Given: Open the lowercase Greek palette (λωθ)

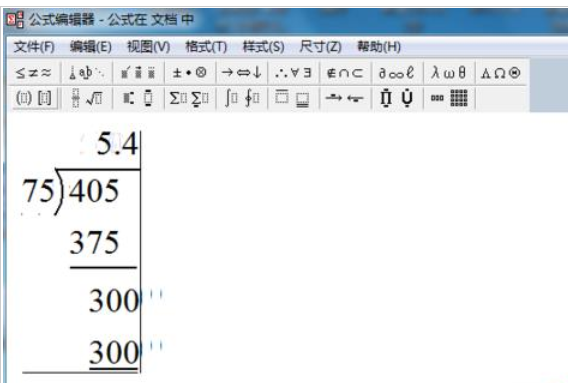Looking at the screenshot, I should point(448,73).
